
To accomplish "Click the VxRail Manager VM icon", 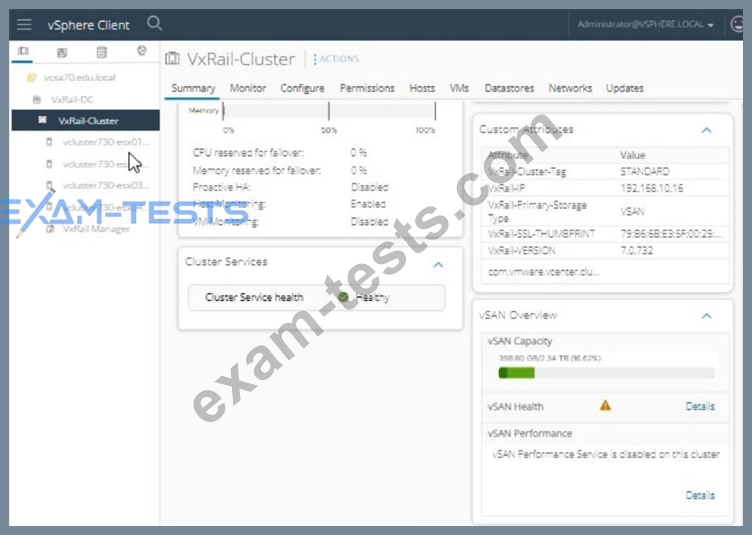I will pyautogui.click(x=50, y=229).
